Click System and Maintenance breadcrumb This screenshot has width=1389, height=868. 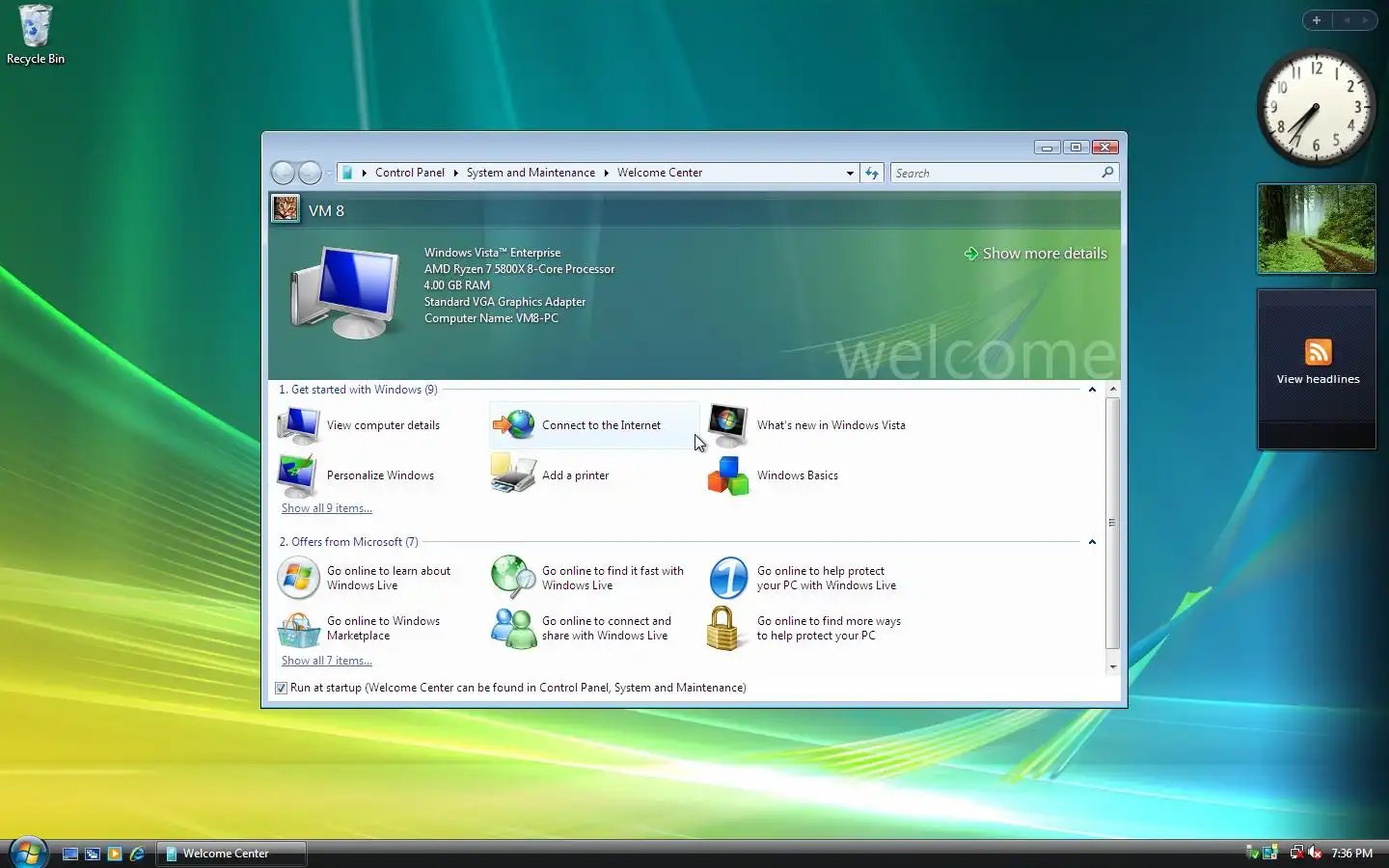click(531, 173)
